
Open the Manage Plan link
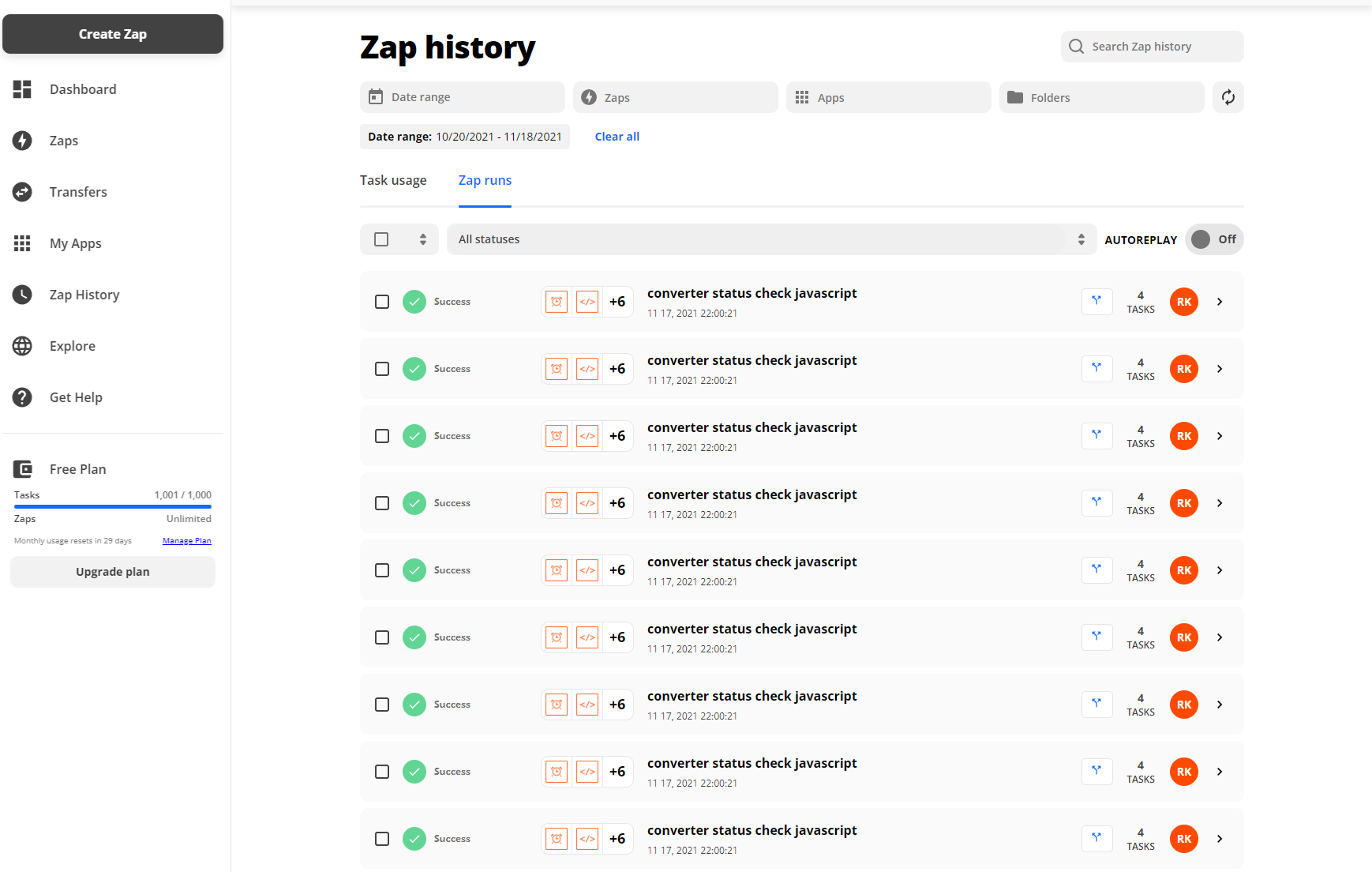coord(187,541)
